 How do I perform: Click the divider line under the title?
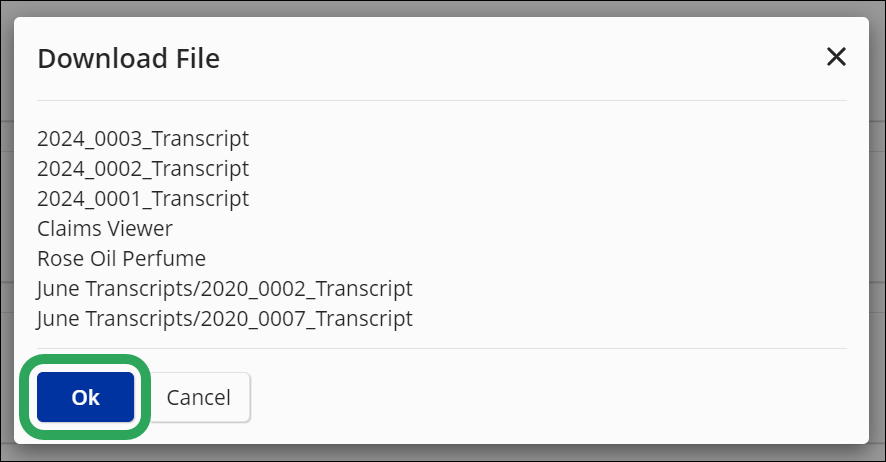click(x=442, y=100)
